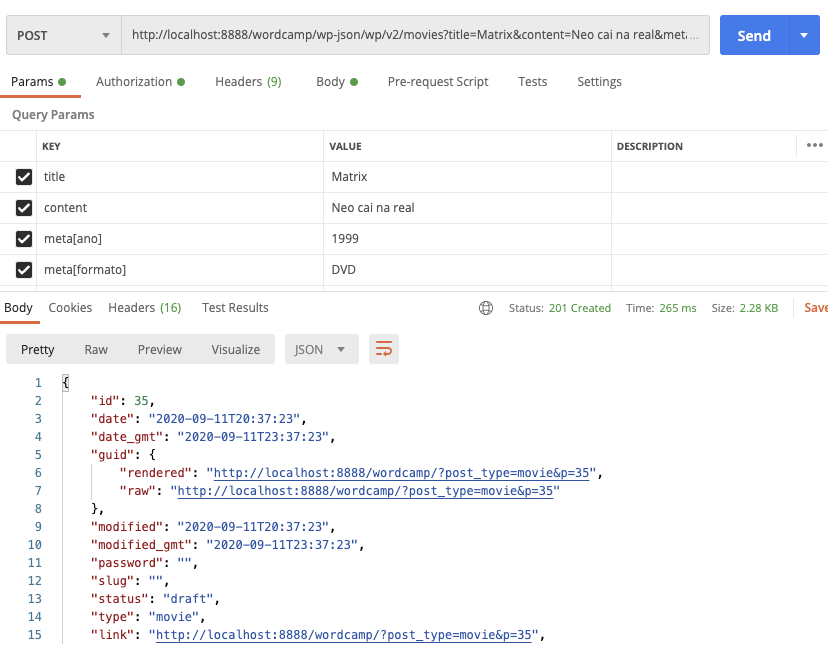Open the Settings tab

(599, 82)
